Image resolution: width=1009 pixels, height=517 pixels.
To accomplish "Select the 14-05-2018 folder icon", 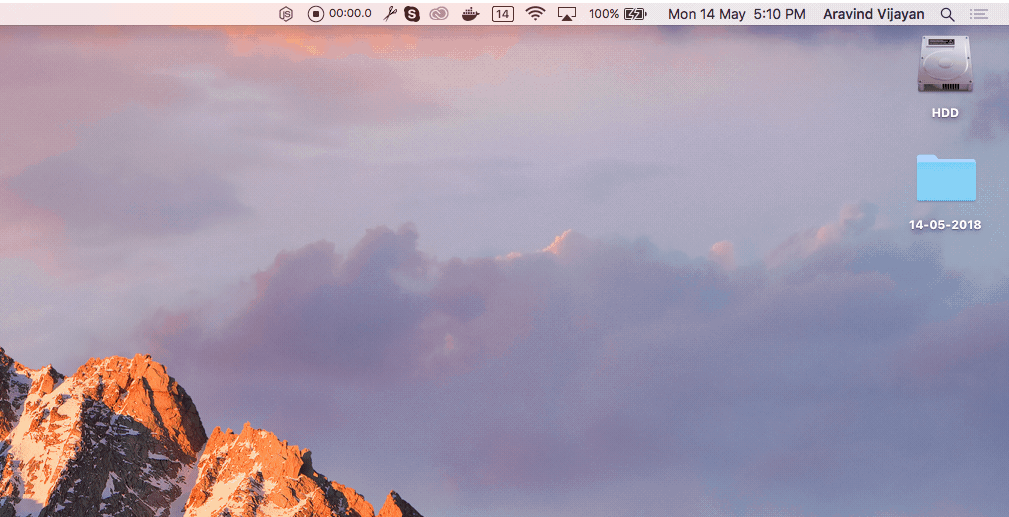I will pos(945,179).
